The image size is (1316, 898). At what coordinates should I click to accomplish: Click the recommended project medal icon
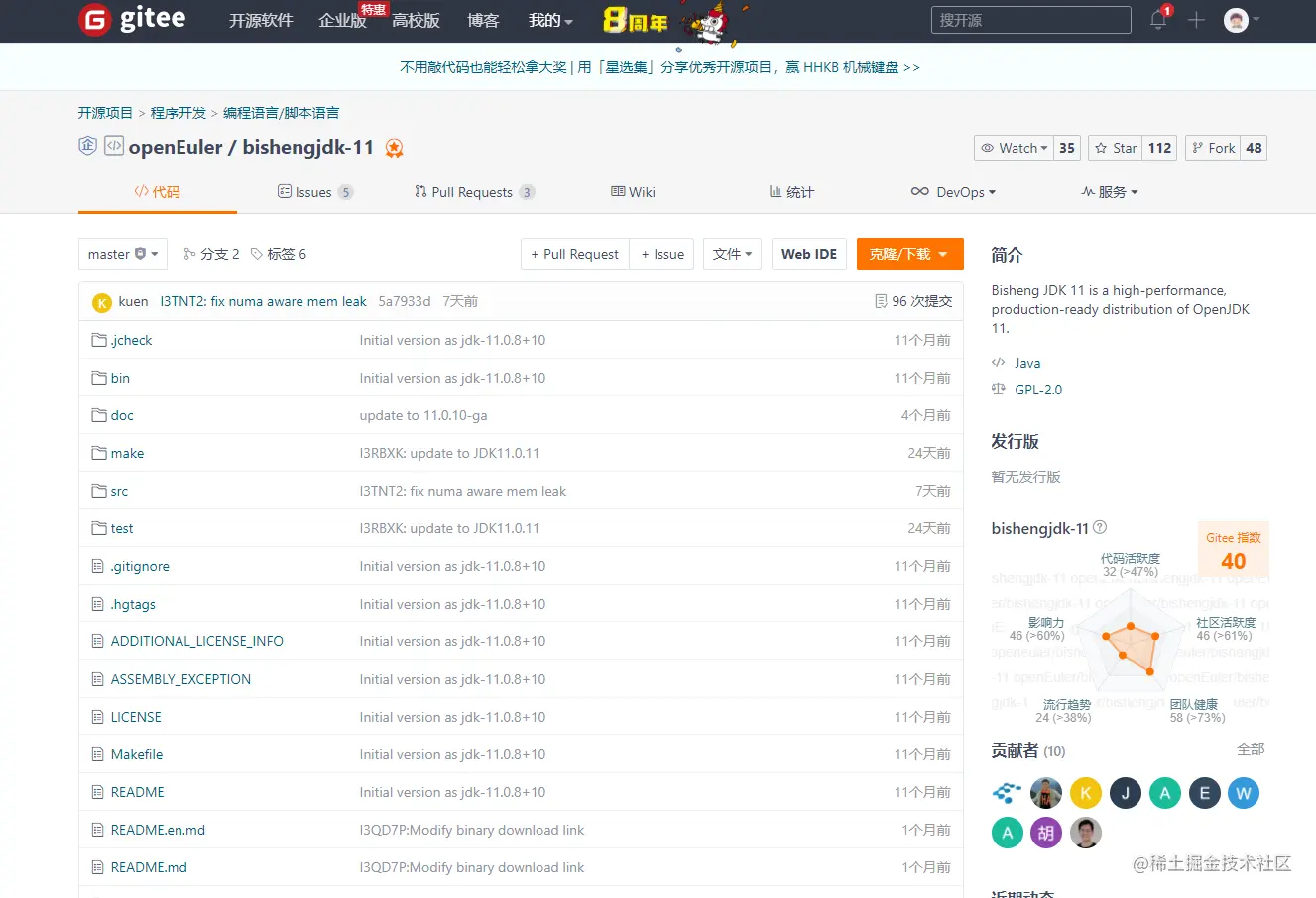(394, 149)
